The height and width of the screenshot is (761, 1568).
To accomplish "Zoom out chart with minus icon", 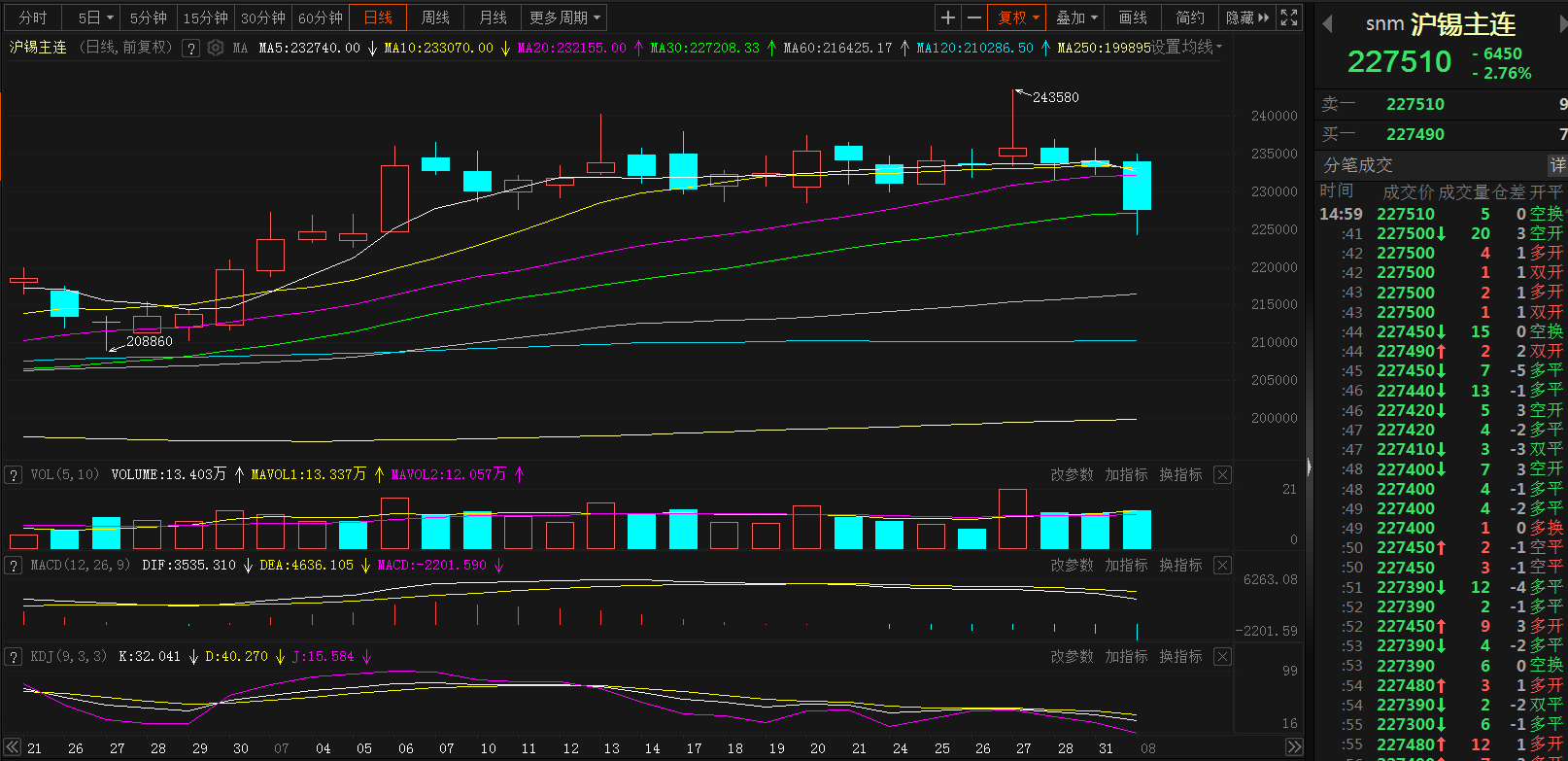I will 974,17.
